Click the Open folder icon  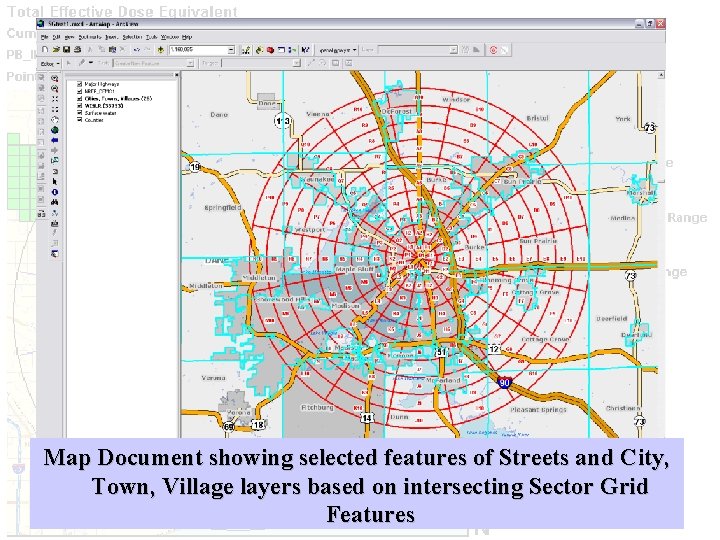click(x=56, y=50)
